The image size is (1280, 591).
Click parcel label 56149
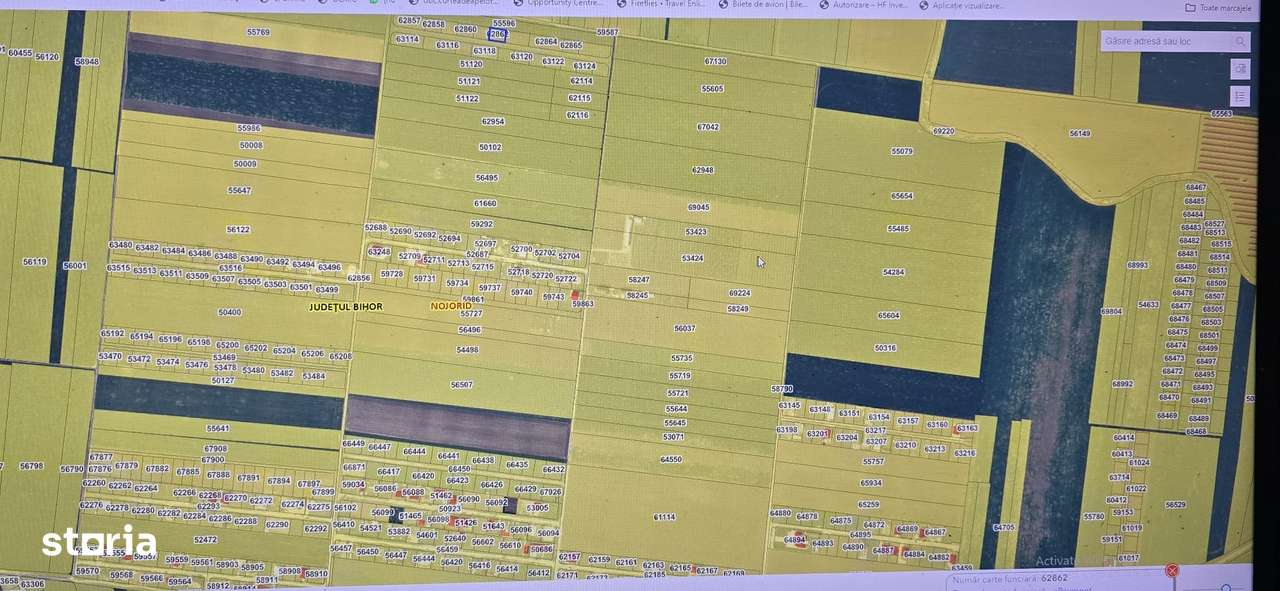[x=1080, y=133]
